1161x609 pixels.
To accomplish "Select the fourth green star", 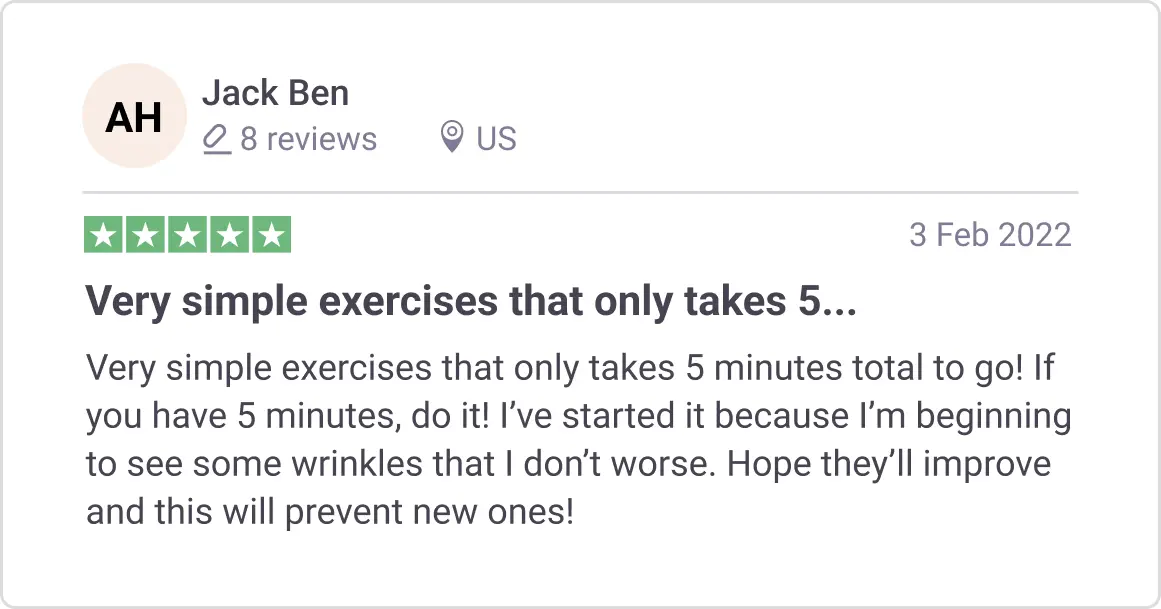I will 229,235.
